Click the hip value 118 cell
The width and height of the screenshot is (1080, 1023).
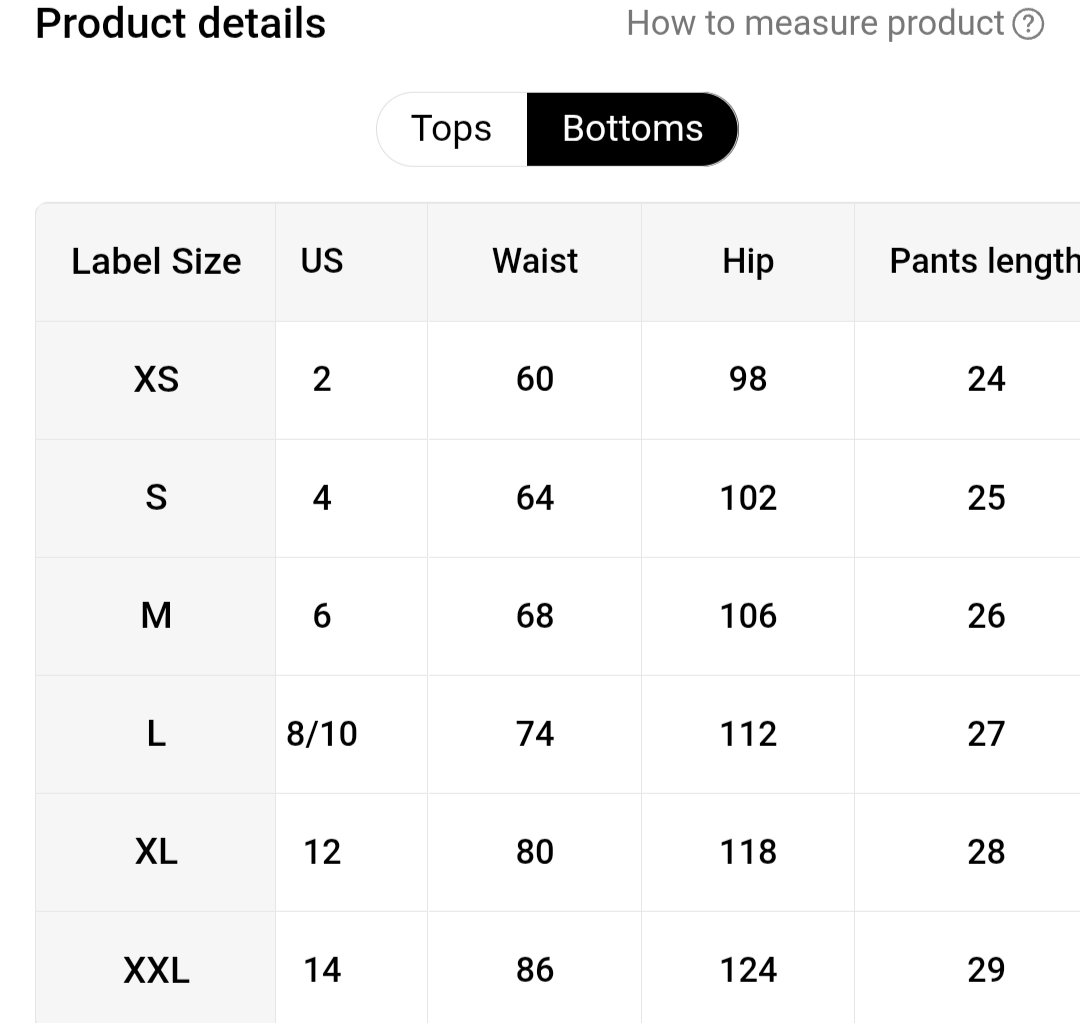748,852
